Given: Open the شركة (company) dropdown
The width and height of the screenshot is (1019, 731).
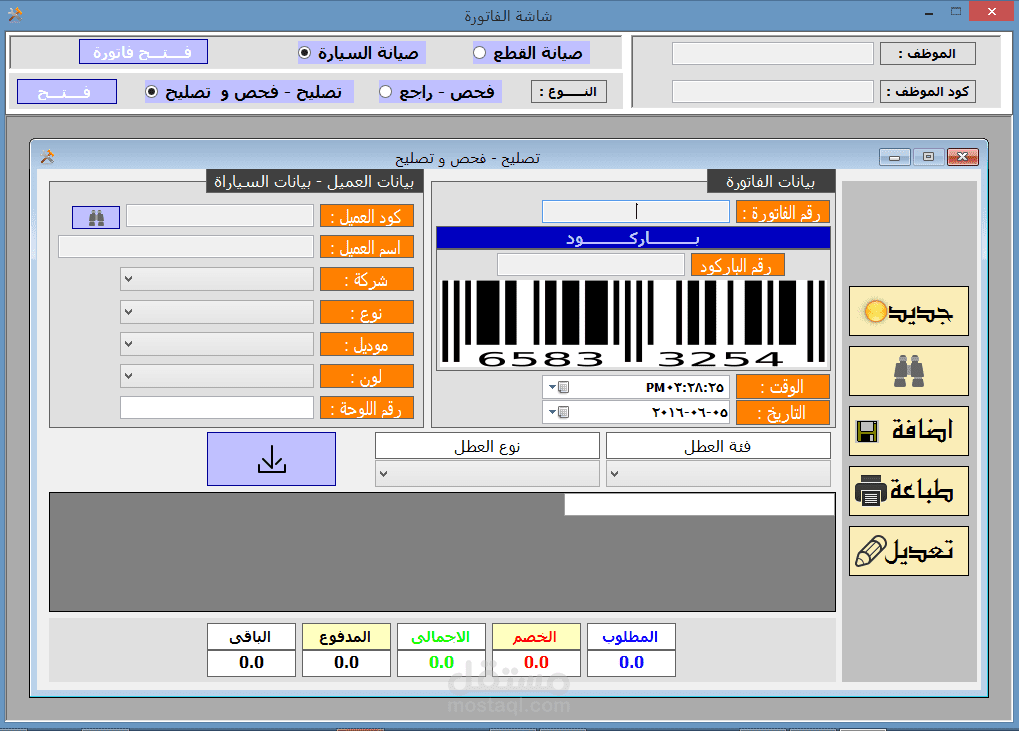Looking at the screenshot, I should pos(216,279).
